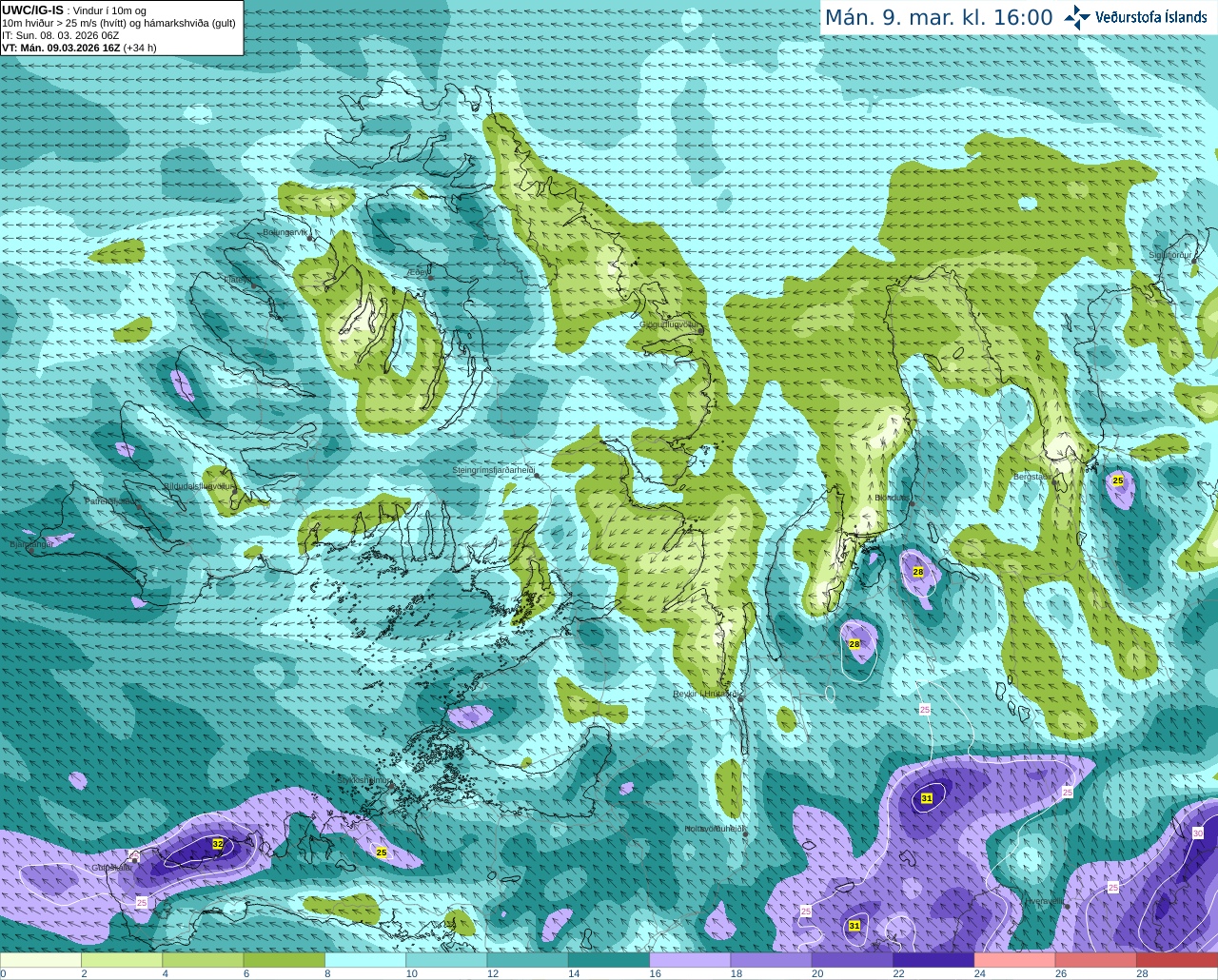Click the 10–12 m/s light teal legend swatch
The height and width of the screenshot is (980, 1218).
pyautogui.click(x=446, y=960)
